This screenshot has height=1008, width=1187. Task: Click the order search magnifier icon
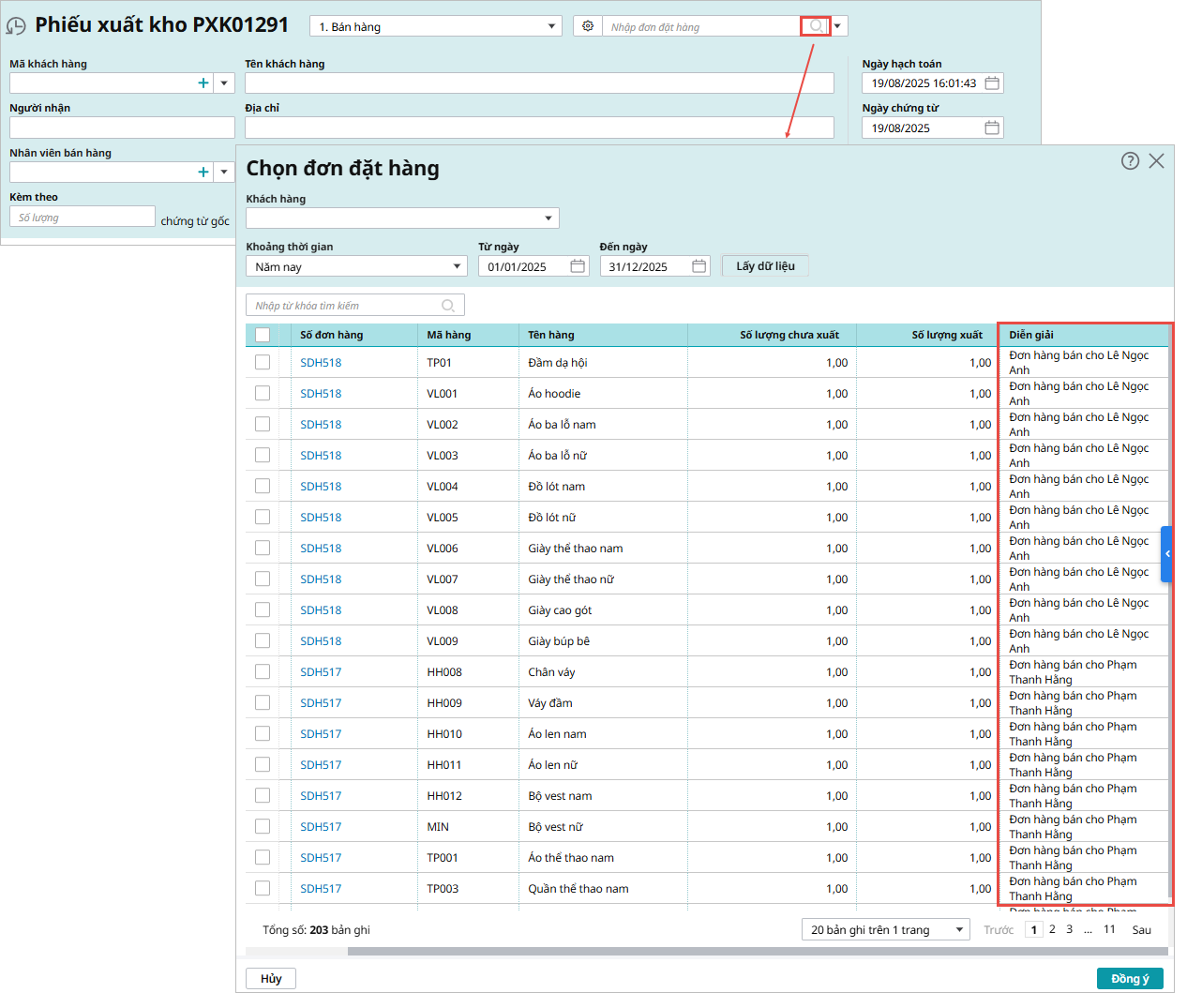816,26
